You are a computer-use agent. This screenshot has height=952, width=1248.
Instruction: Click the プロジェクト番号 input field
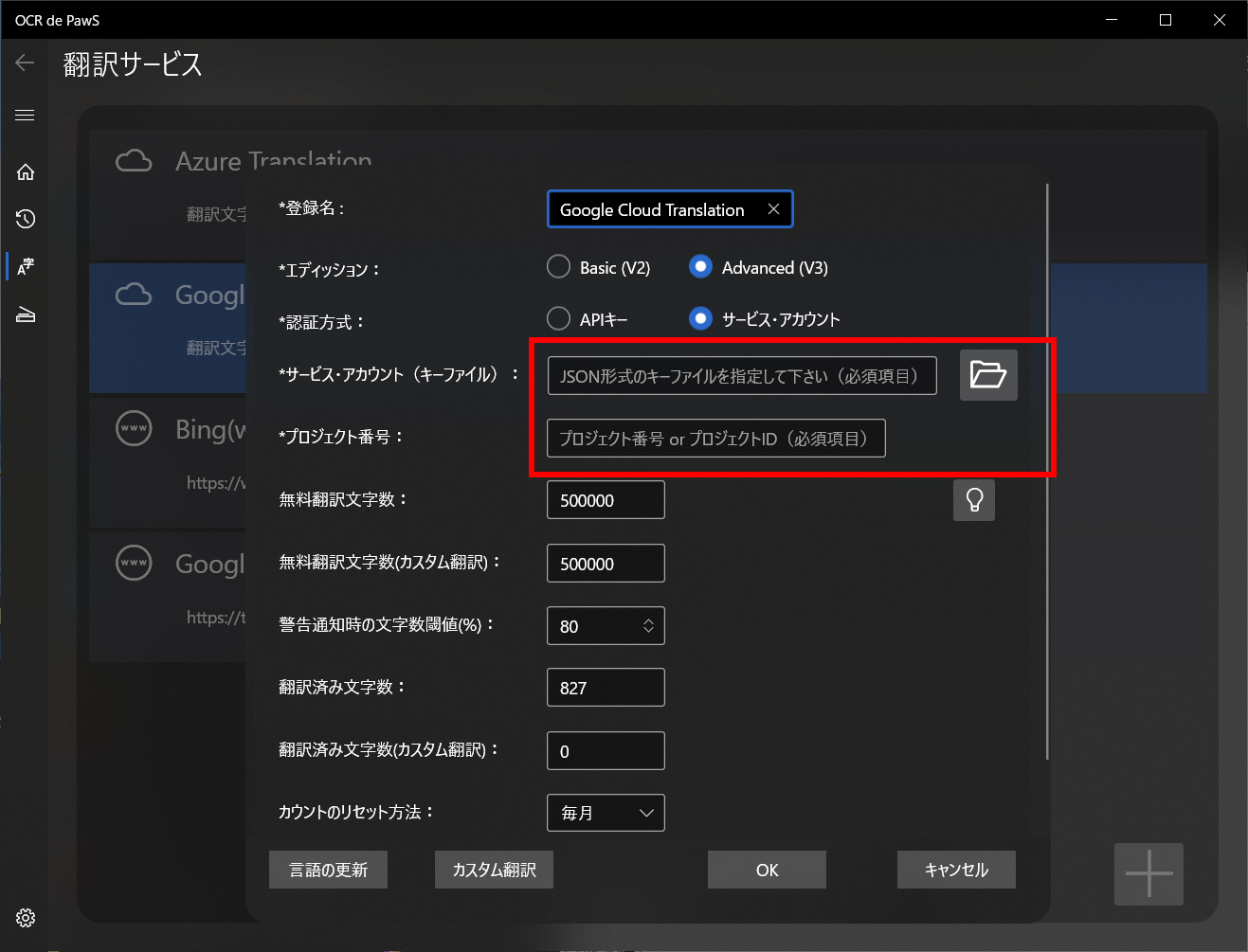715,439
